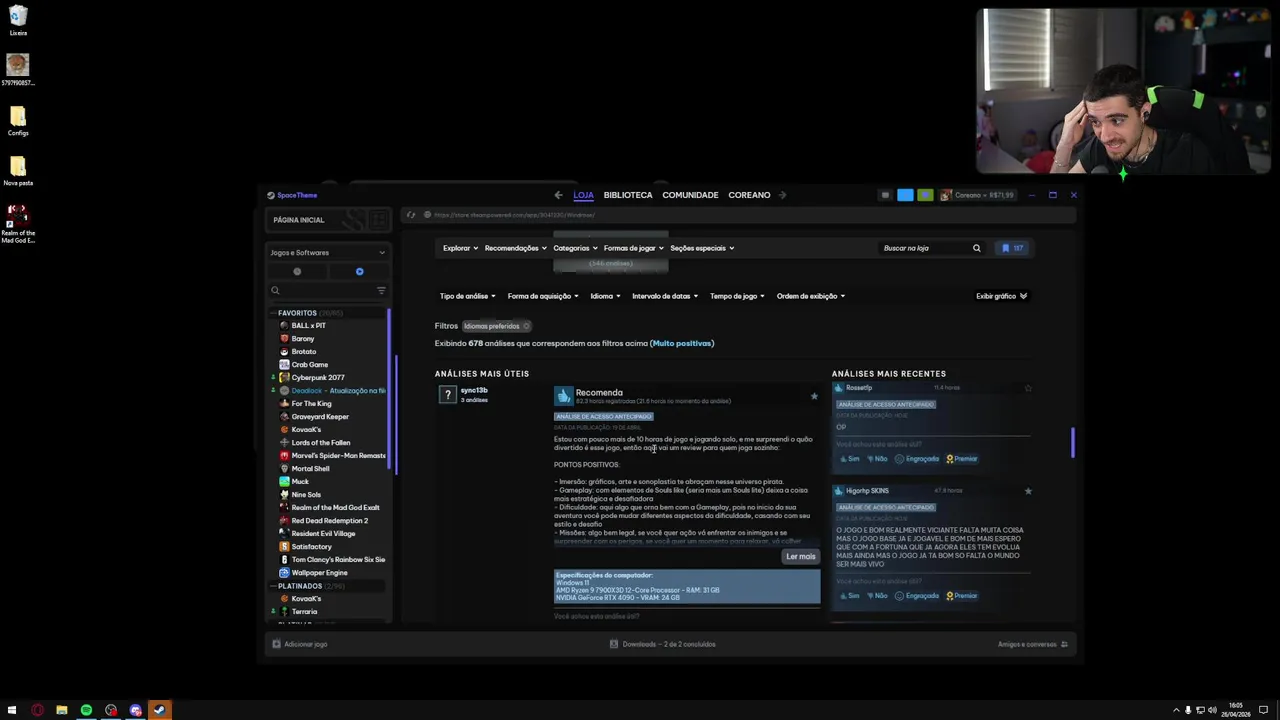The width and height of the screenshot is (1280, 720).
Task: Mark Higorhp SKINS review as Engraçada
Action: (917, 596)
